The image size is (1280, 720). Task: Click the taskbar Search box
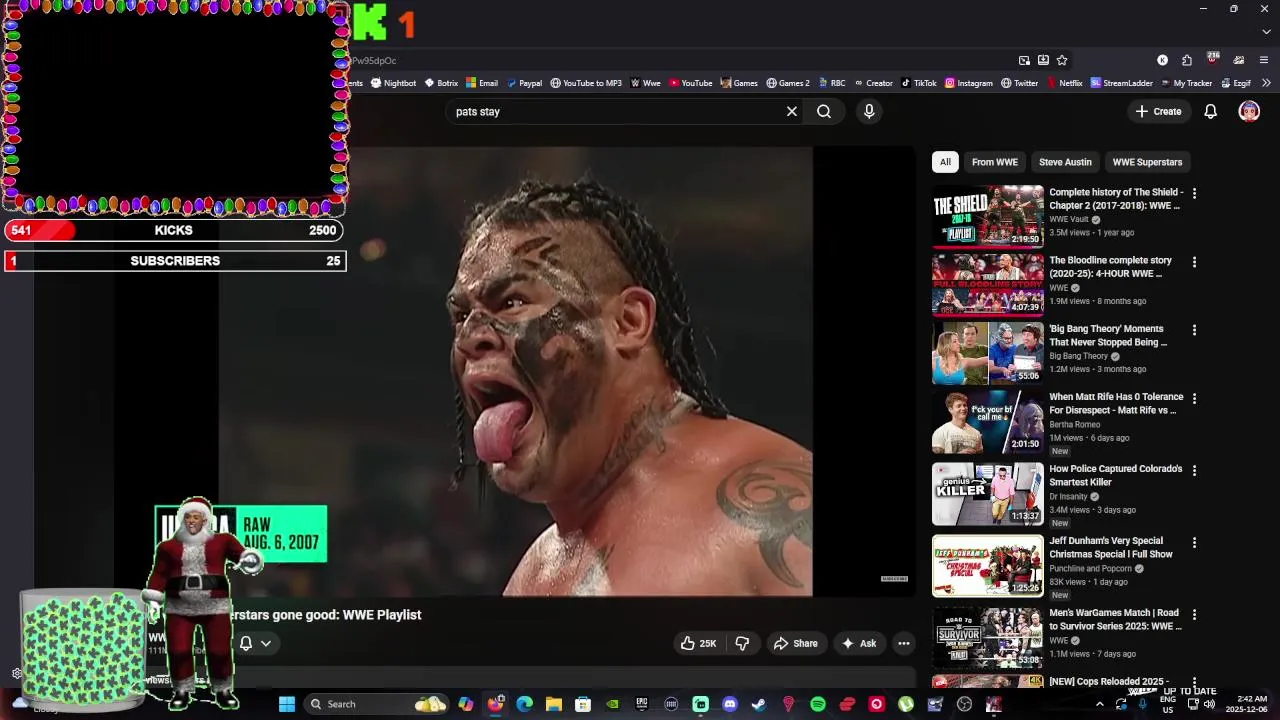[x=377, y=704]
